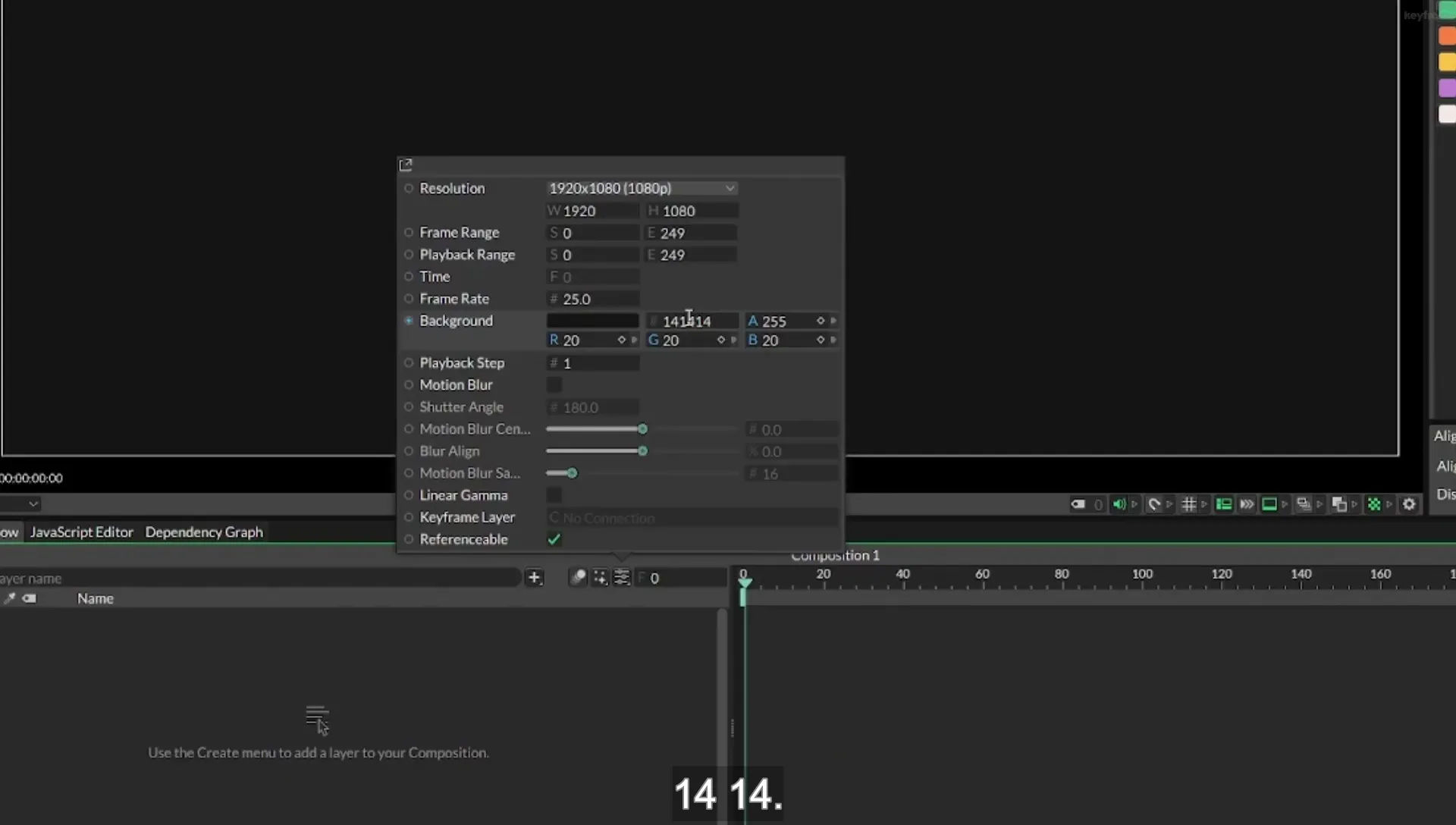Screen dimensions: 1456x825
Task: Click the triple-chevron fast playback icon
Action: click(1247, 504)
